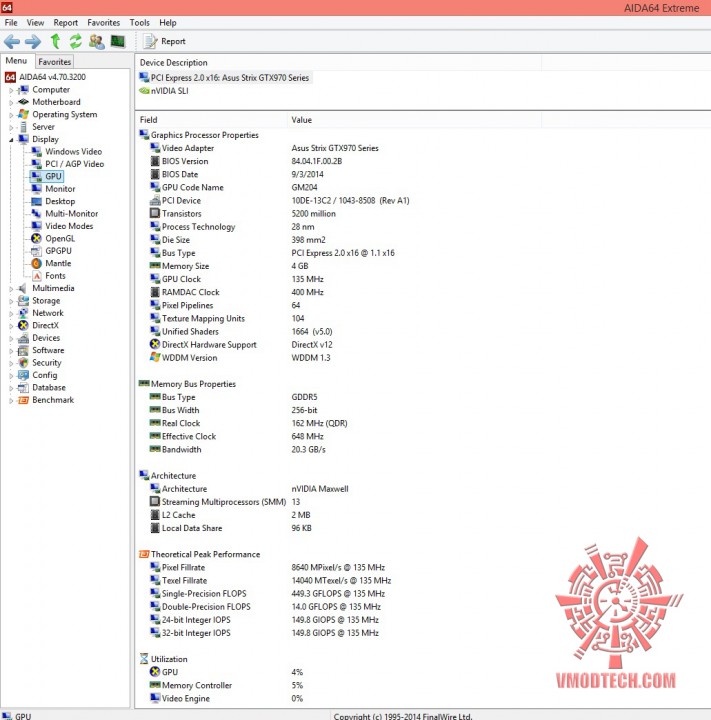Click the Report toolbar button
The height and width of the screenshot is (720, 711).
pos(164,41)
